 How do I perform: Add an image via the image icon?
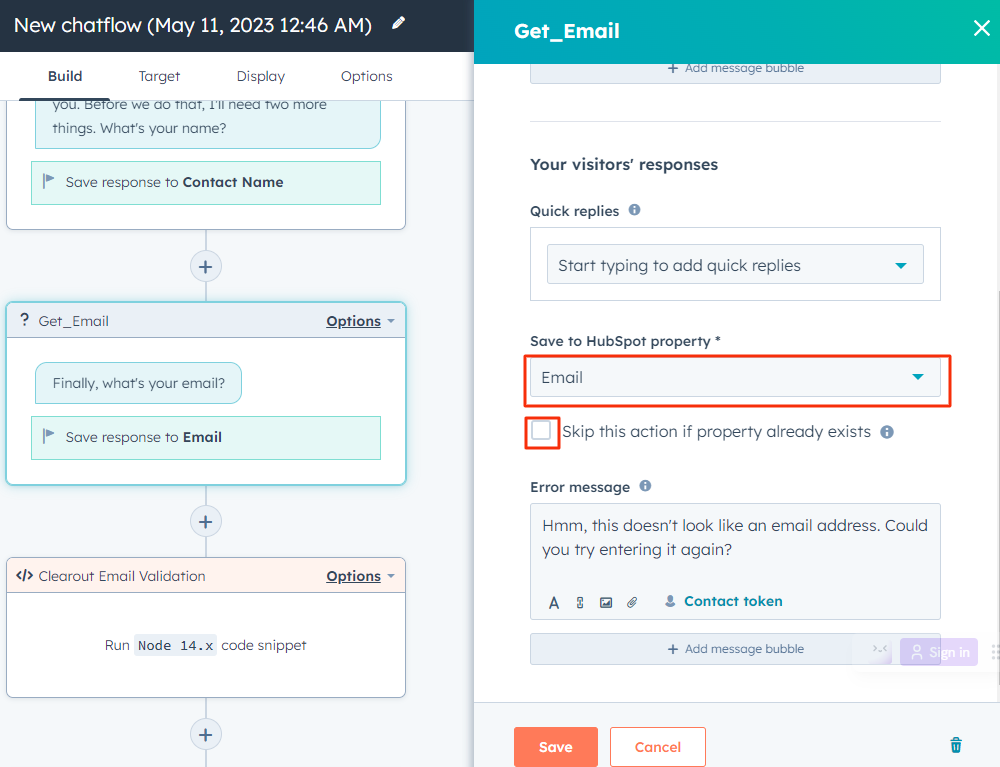[606, 602]
